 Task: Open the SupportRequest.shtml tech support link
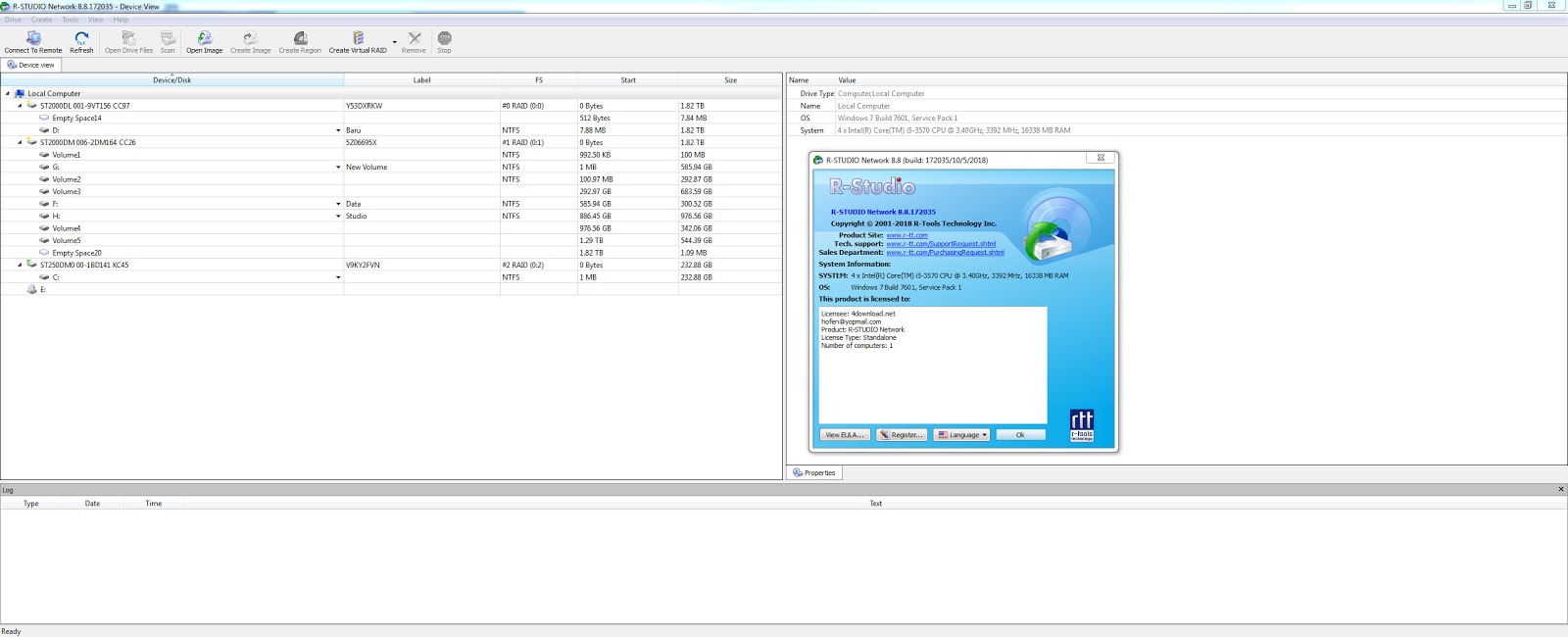coord(941,244)
